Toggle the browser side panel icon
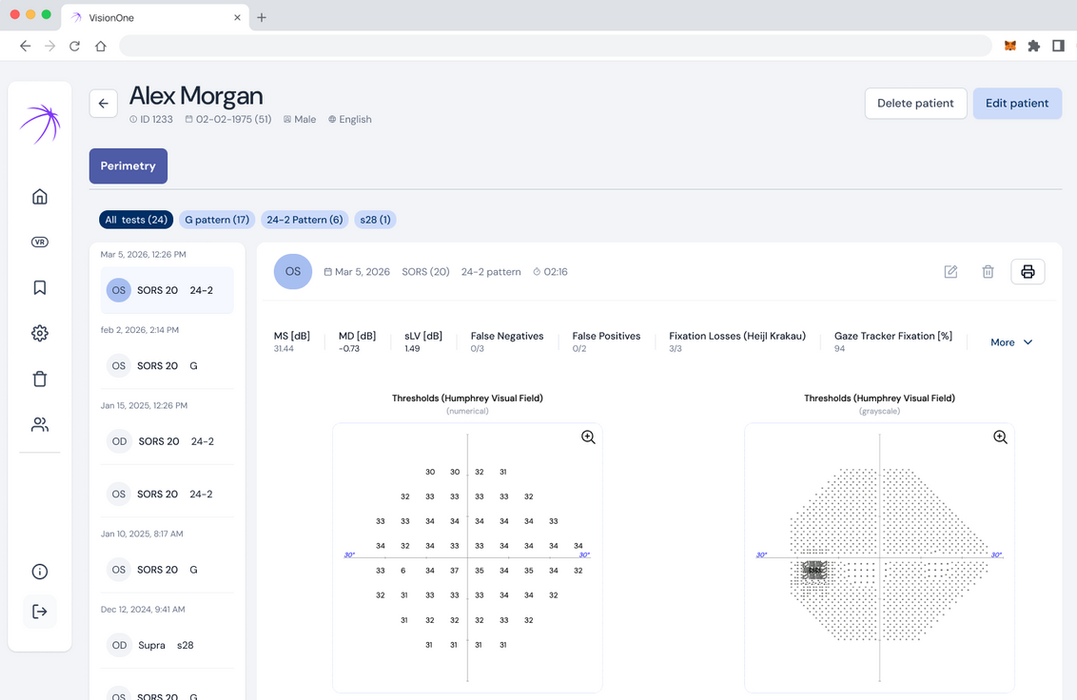1077x700 pixels. pos(1058,46)
